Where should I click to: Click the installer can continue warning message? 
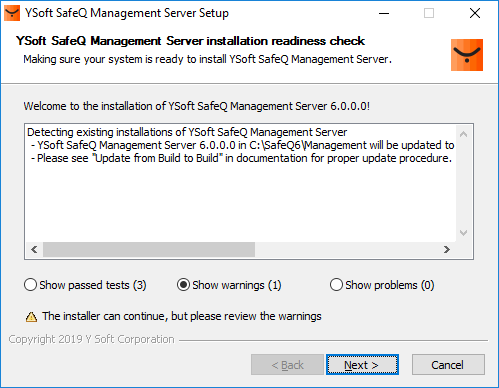(x=182, y=316)
